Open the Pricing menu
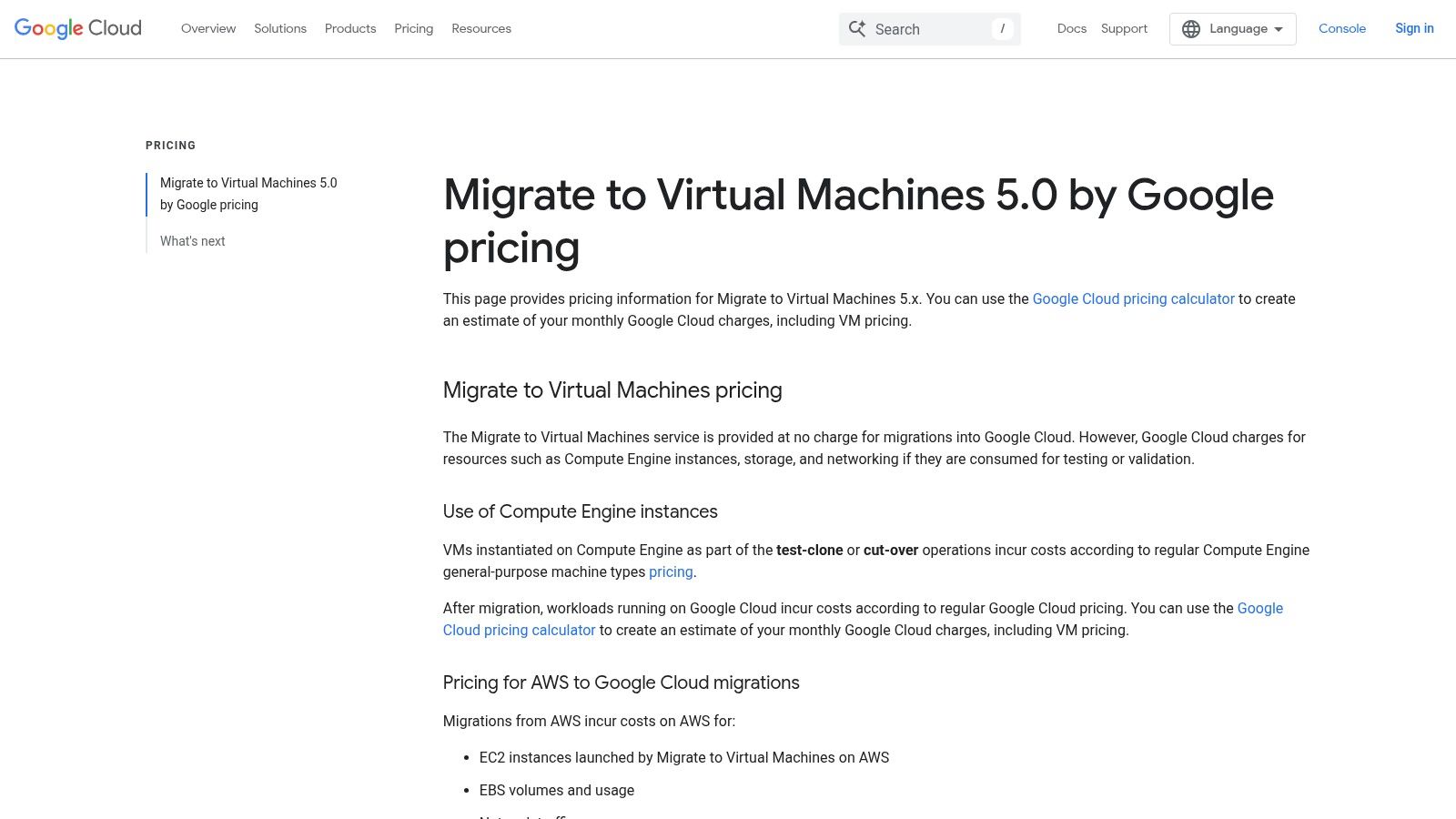 413,28
